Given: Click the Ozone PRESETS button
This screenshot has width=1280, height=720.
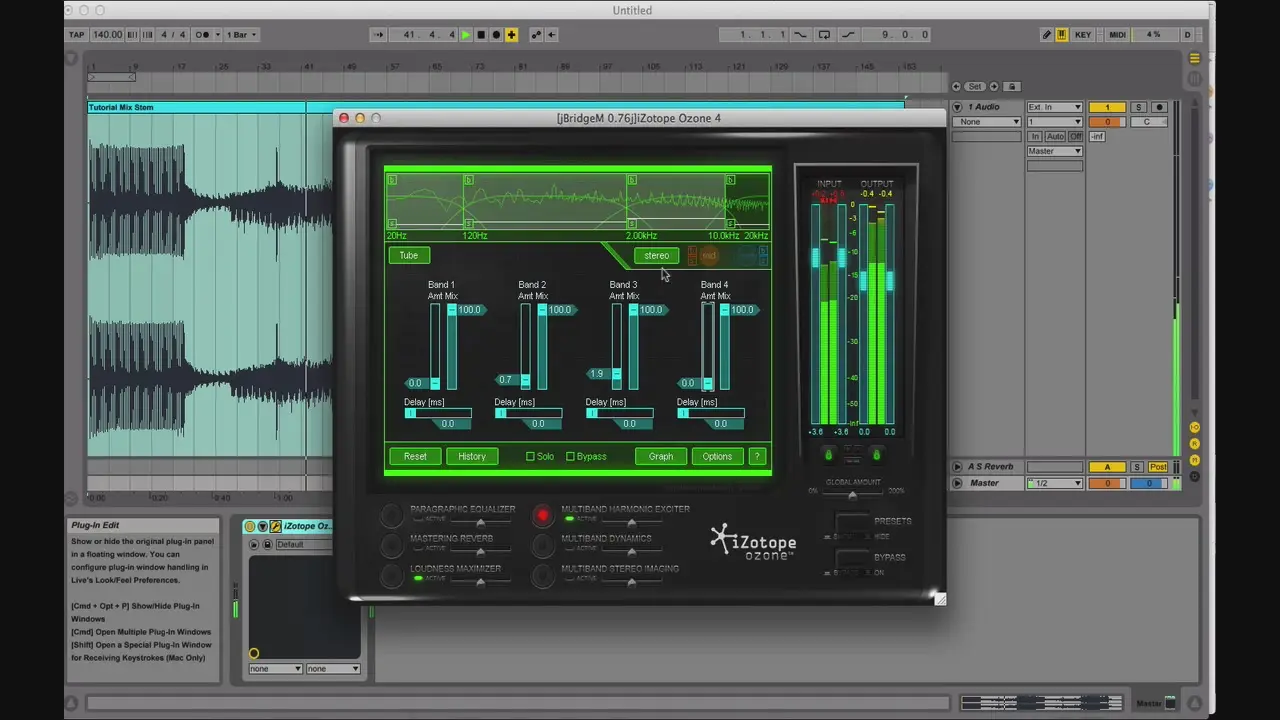Looking at the screenshot, I should click(x=853, y=522).
